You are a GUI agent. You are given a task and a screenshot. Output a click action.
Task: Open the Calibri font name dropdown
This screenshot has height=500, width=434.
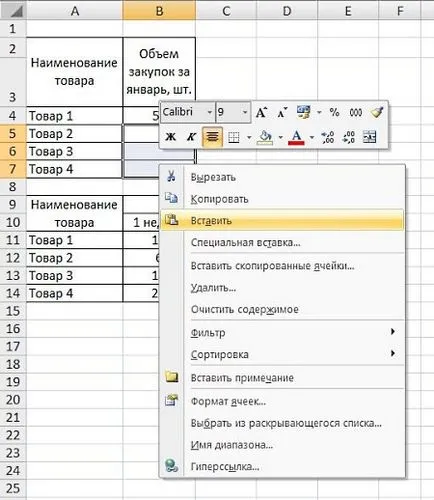(x=210, y=112)
